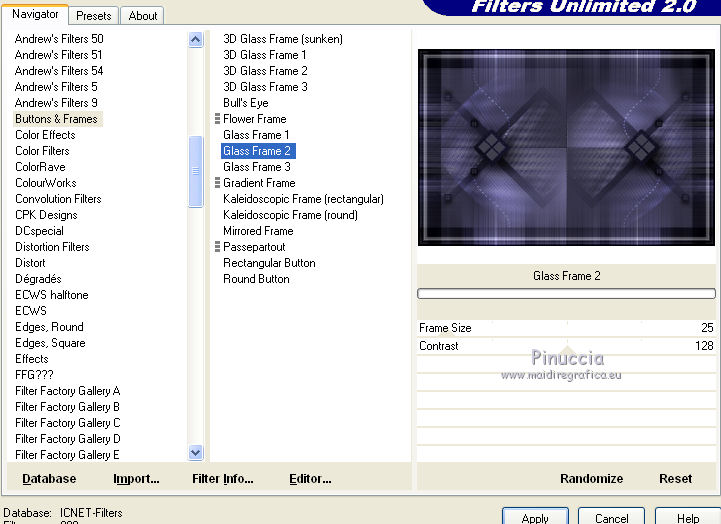
Task: Select Andrew's Filters 54 category
Action: click(59, 71)
